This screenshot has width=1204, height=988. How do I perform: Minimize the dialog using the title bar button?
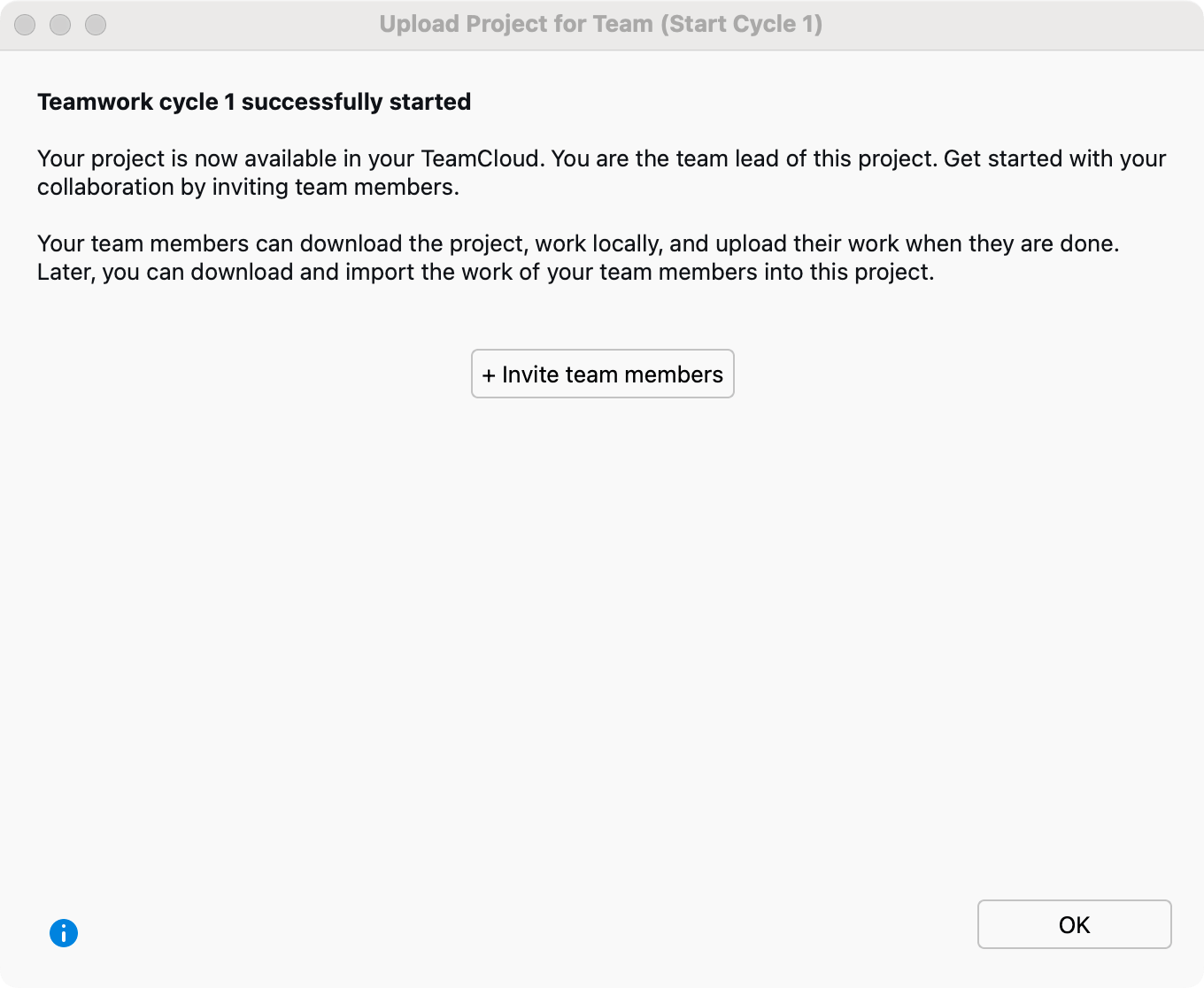[60, 25]
